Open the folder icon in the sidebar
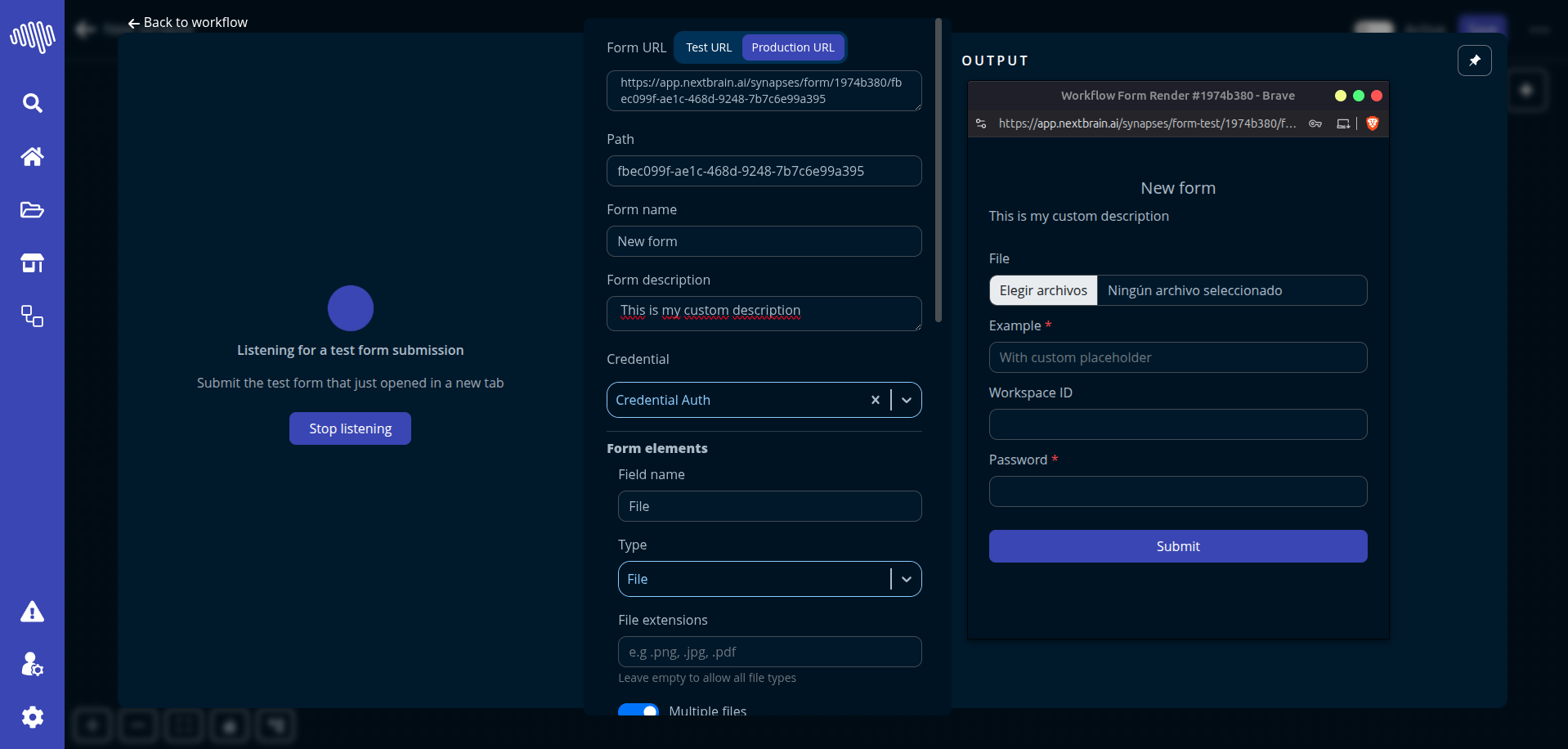This screenshot has height=749, width=1568. [x=32, y=210]
